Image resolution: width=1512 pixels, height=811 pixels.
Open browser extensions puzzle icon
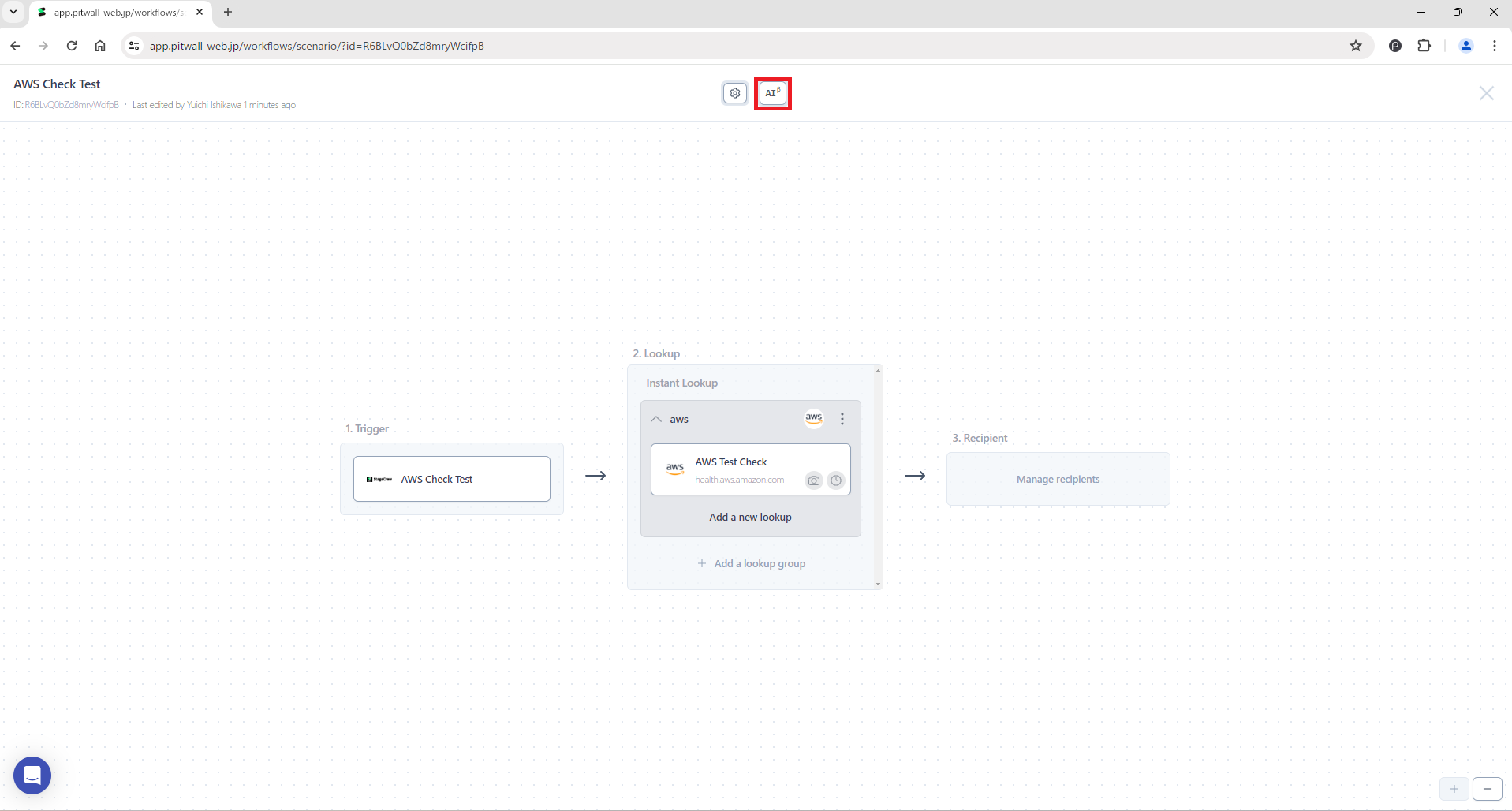pyautogui.click(x=1424, y=46)
